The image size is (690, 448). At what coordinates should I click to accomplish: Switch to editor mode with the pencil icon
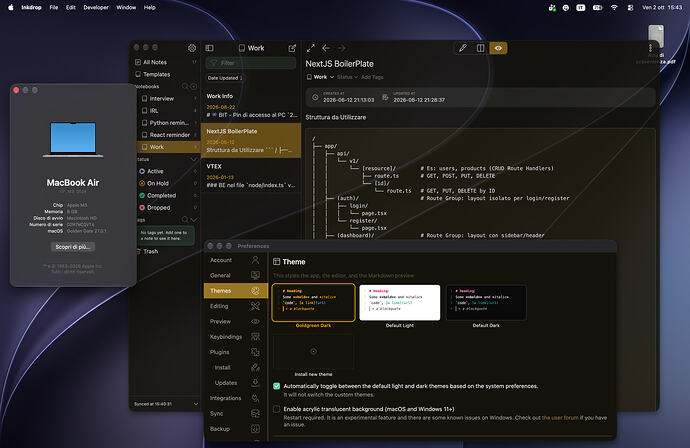(x=462, y=48)
